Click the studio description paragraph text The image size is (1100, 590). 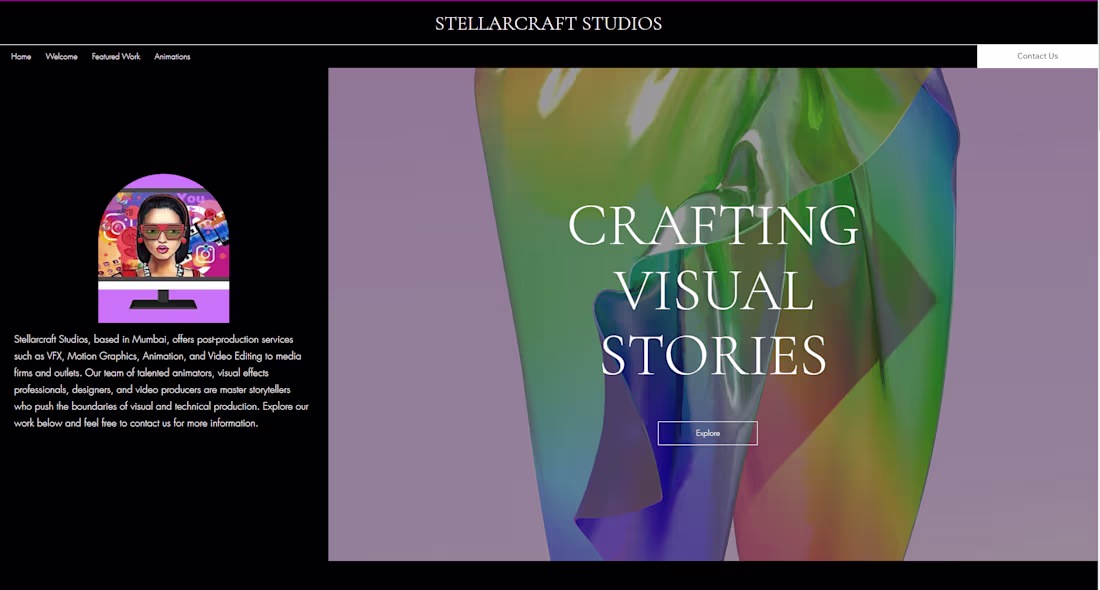[x=160, y=380]
